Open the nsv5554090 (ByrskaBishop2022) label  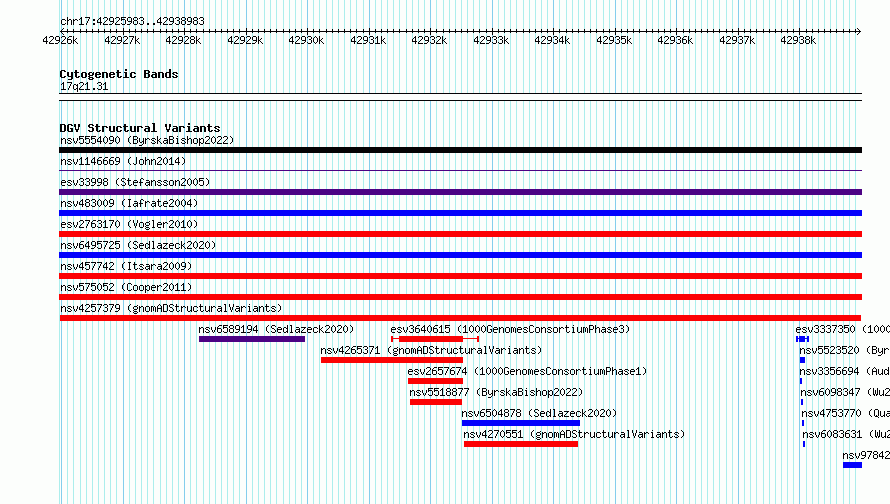point(147,140)
